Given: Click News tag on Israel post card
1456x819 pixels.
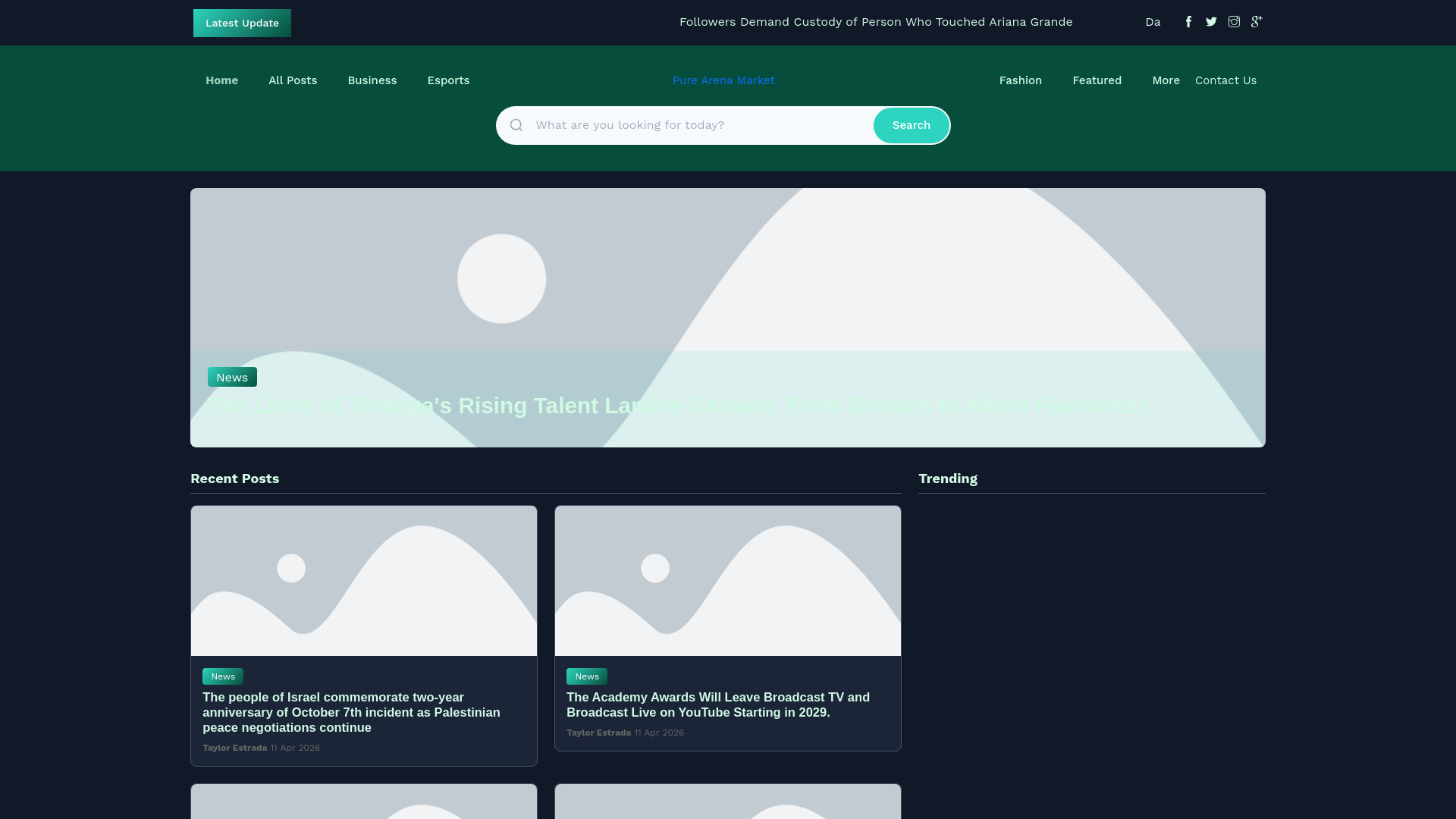Looking at the screenshot, I should (x=223, y=676).
